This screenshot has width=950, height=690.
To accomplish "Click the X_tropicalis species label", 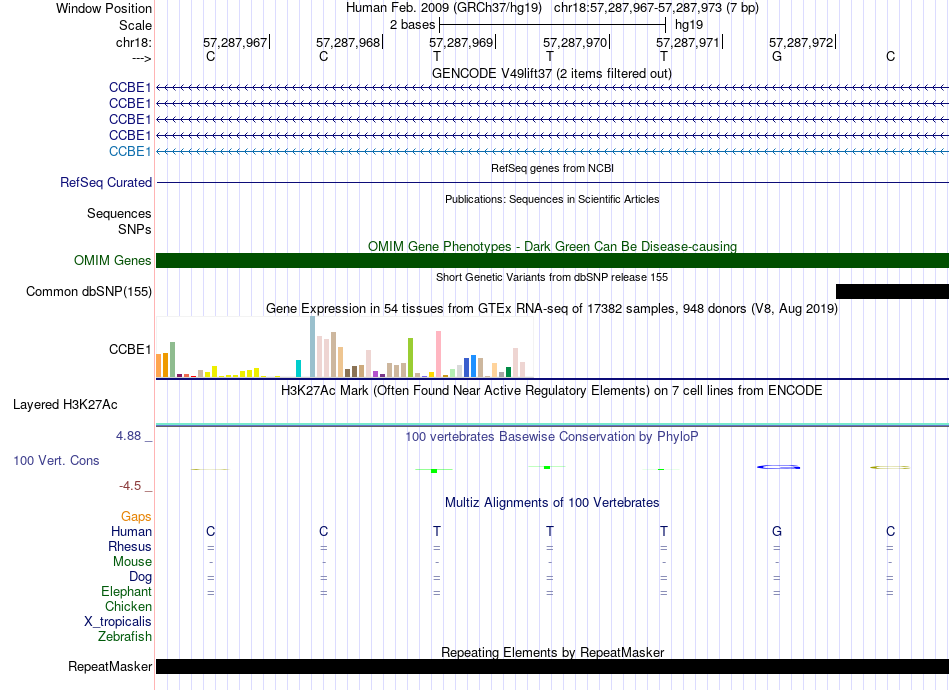I will (x=118, y=622).
